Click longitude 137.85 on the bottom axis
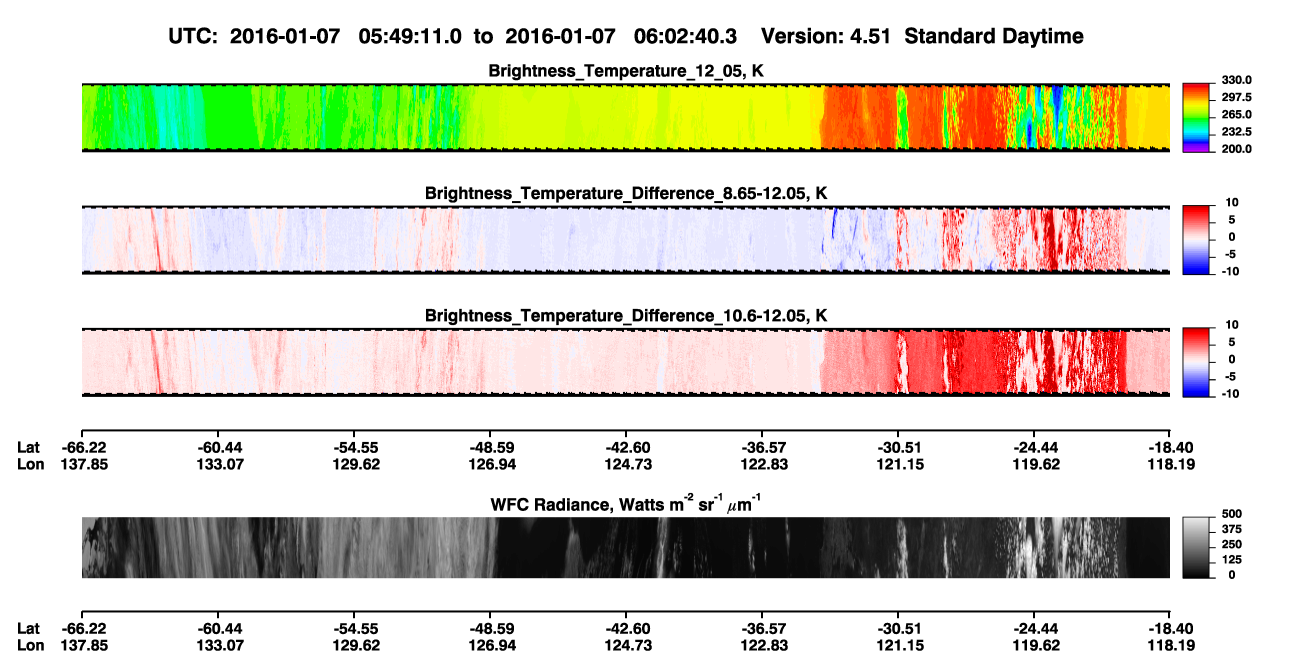The height and width of the screenshot is (667, 1300). (x=84, y=645)
